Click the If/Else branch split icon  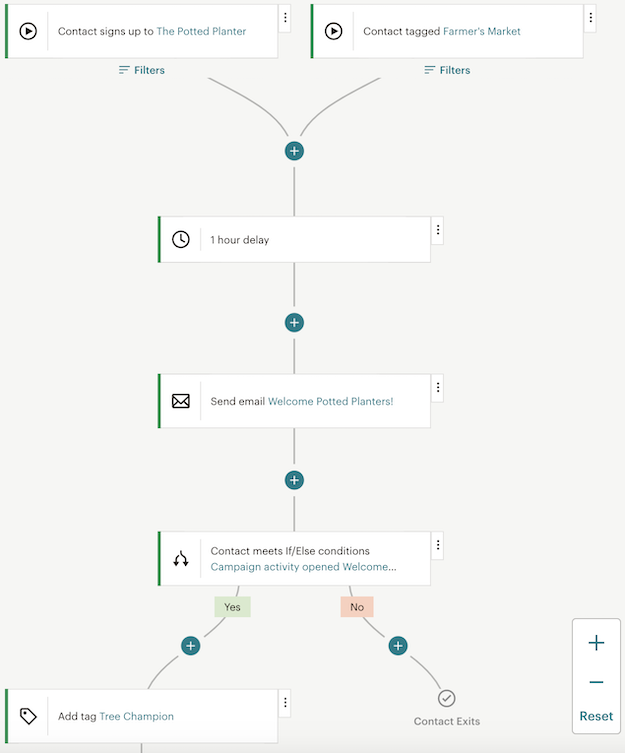coord(181,559)
